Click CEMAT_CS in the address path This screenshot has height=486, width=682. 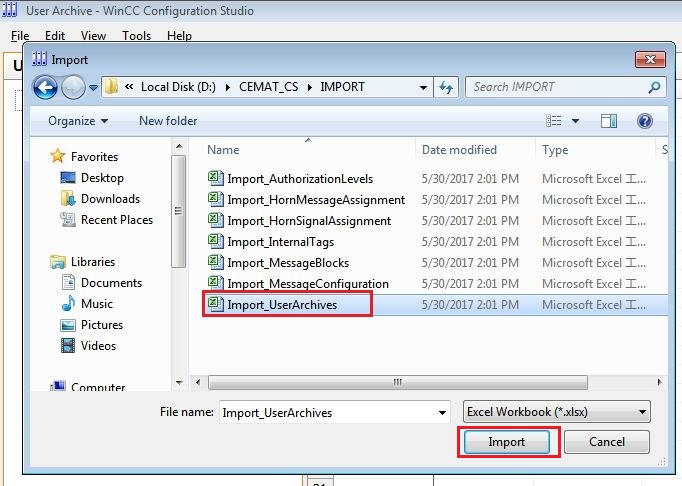pyautogui.click(x=269, y=87)
